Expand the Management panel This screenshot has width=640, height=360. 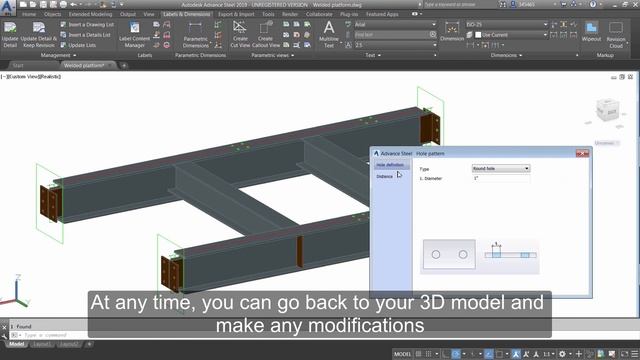58,55
